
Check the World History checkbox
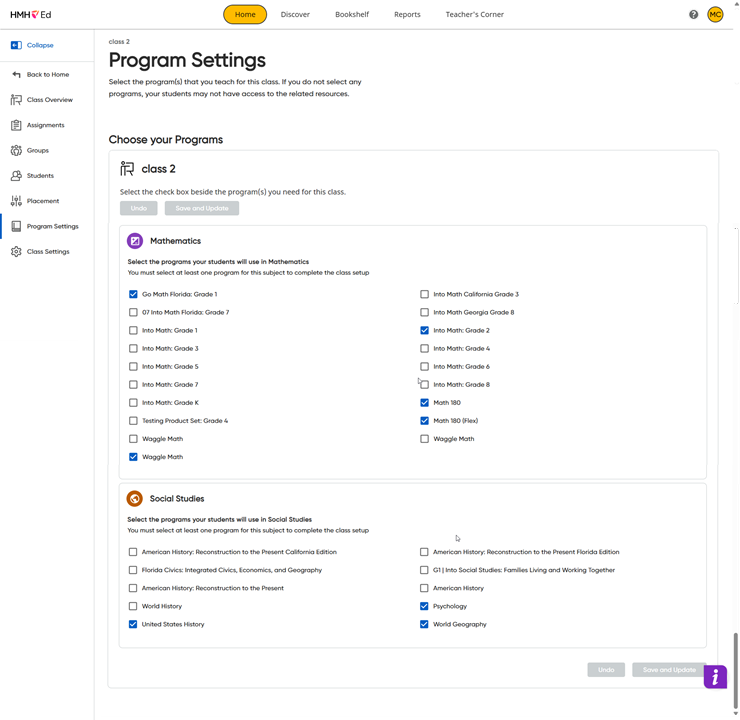click(x=133, y=606)
